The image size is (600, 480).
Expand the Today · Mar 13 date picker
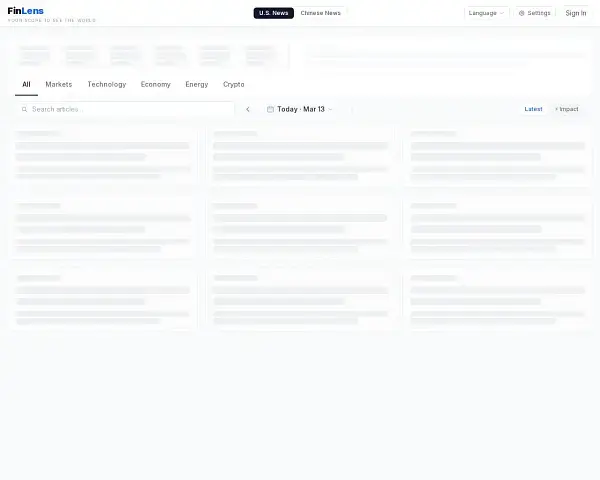click(300, 109)
